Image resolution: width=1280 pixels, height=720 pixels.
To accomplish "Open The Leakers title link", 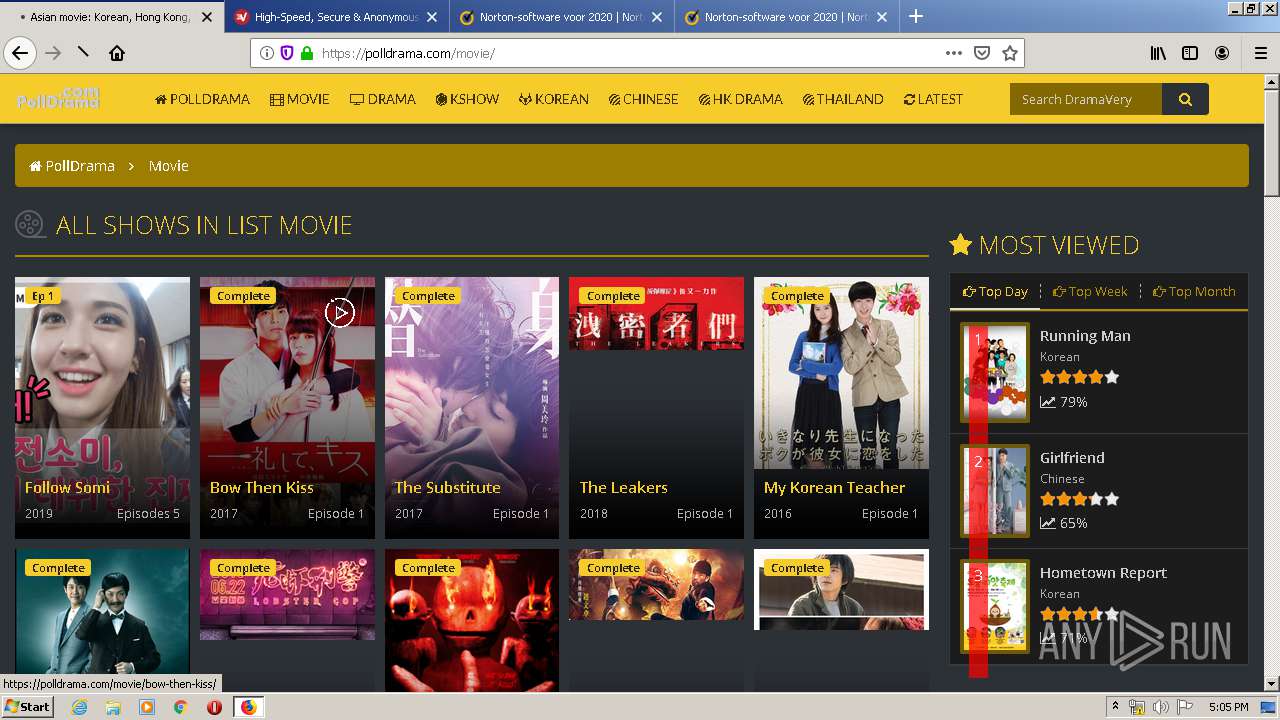I will tap(623, 487).
